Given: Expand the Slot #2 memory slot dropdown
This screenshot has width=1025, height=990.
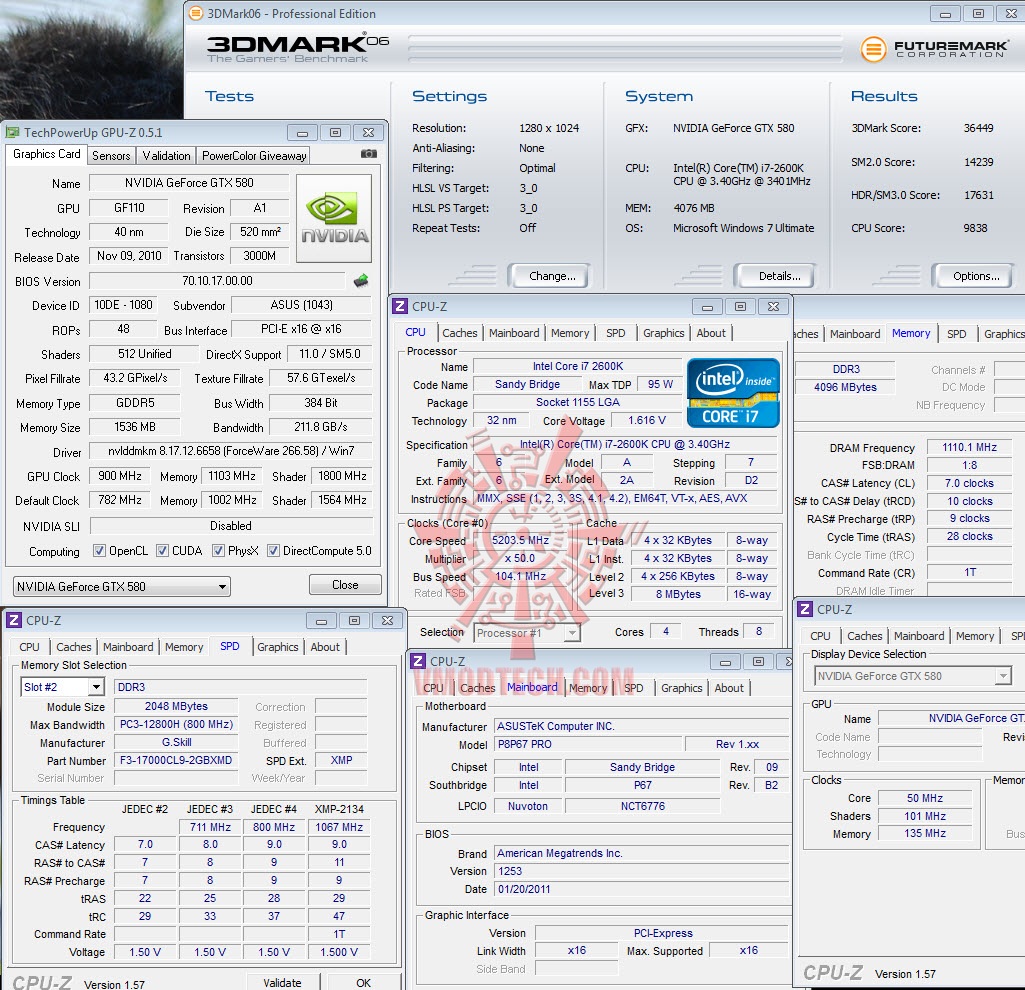Looking at the screenshot, I should tap(63, 687).
